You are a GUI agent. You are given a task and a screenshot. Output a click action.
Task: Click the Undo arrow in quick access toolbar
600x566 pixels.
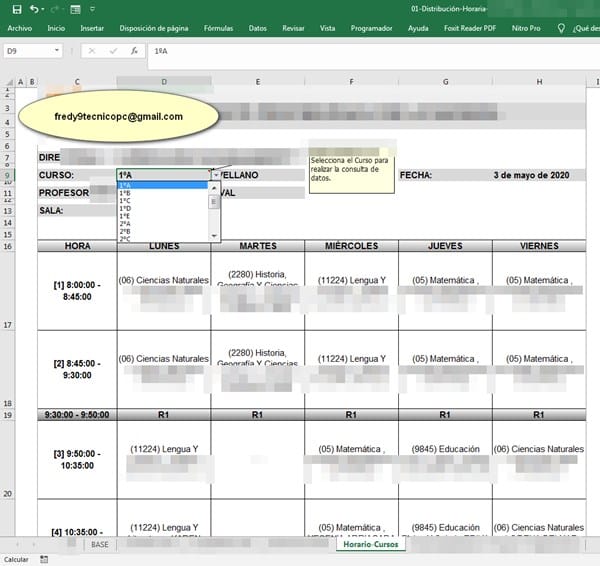pos(34,9)
